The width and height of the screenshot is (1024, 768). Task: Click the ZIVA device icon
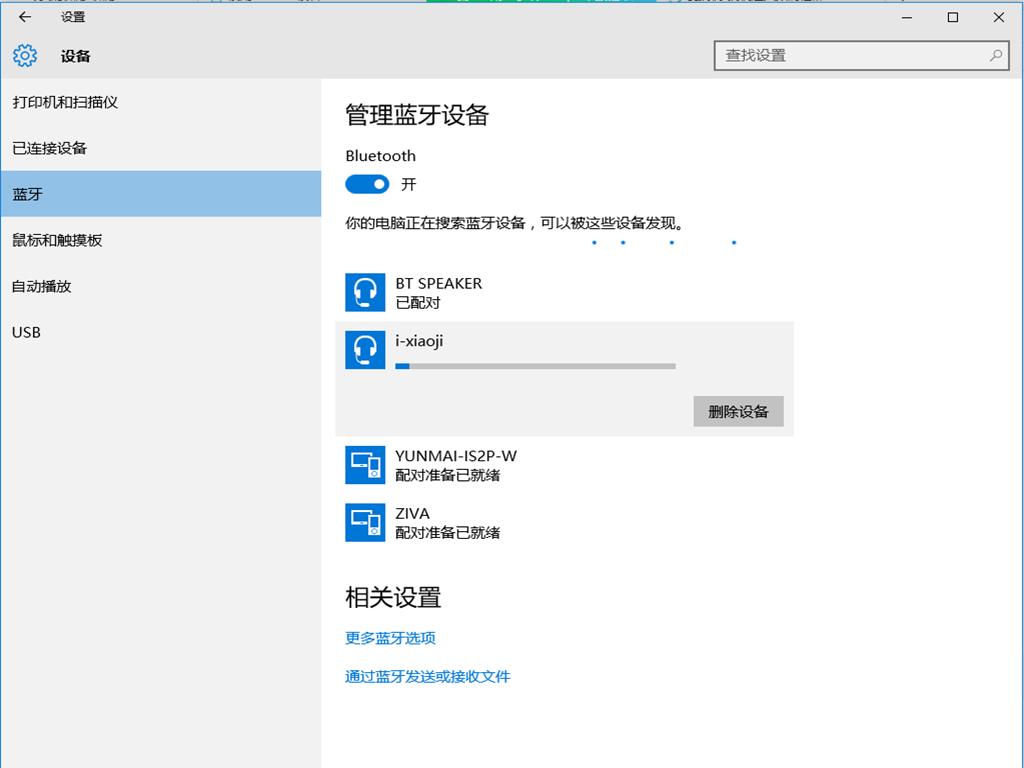pyautogui.click(x=365, y=522)
